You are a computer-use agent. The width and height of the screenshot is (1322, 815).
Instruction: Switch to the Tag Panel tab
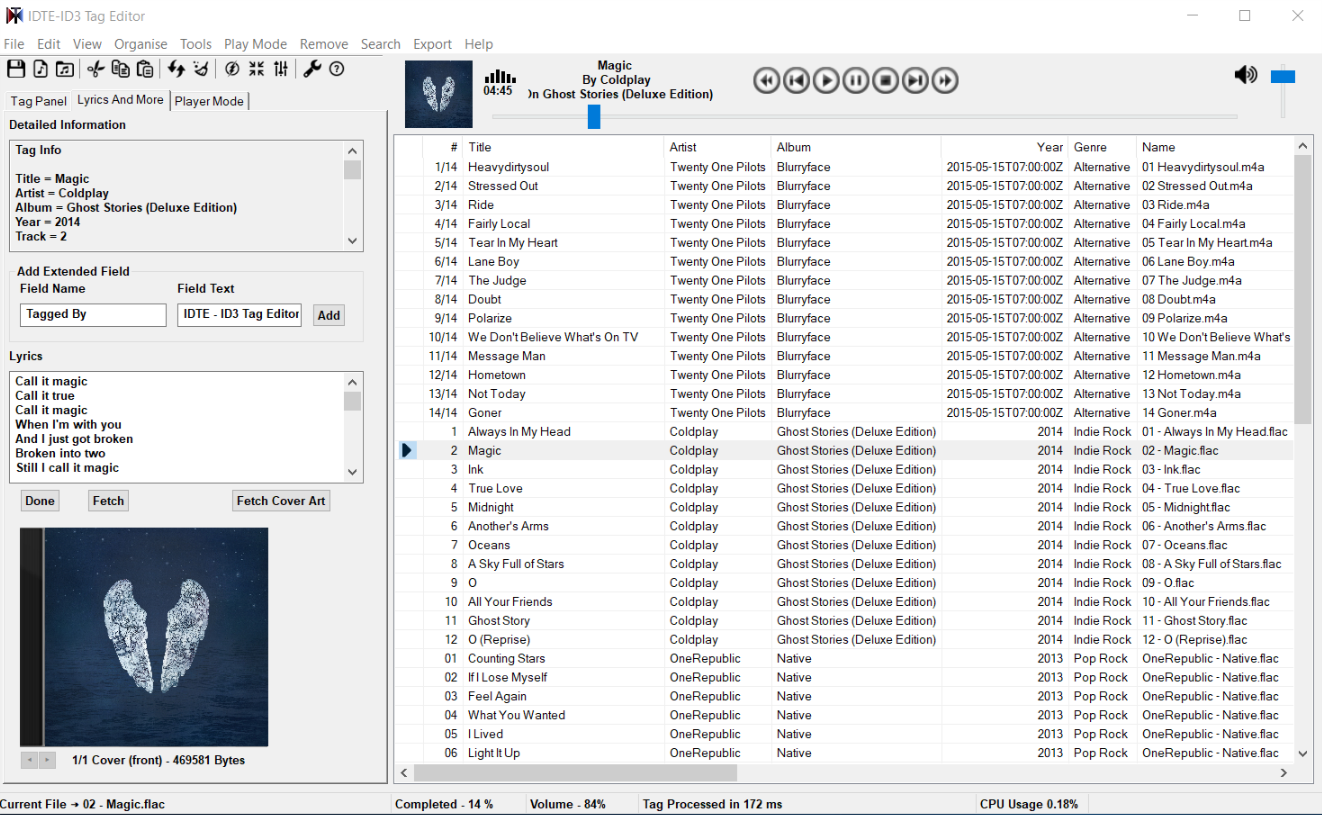(39, 101)
